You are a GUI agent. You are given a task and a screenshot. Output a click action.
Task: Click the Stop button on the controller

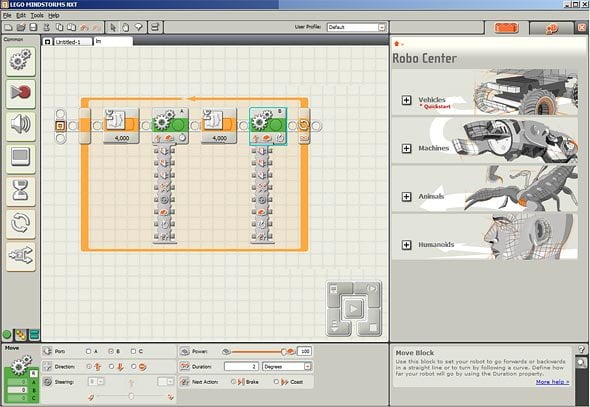tap(372, 327)
